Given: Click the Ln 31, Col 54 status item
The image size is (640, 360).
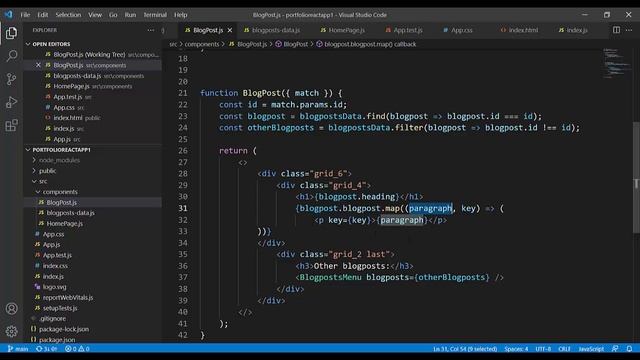Looking at the screenshot, I should tap(465, 349).
